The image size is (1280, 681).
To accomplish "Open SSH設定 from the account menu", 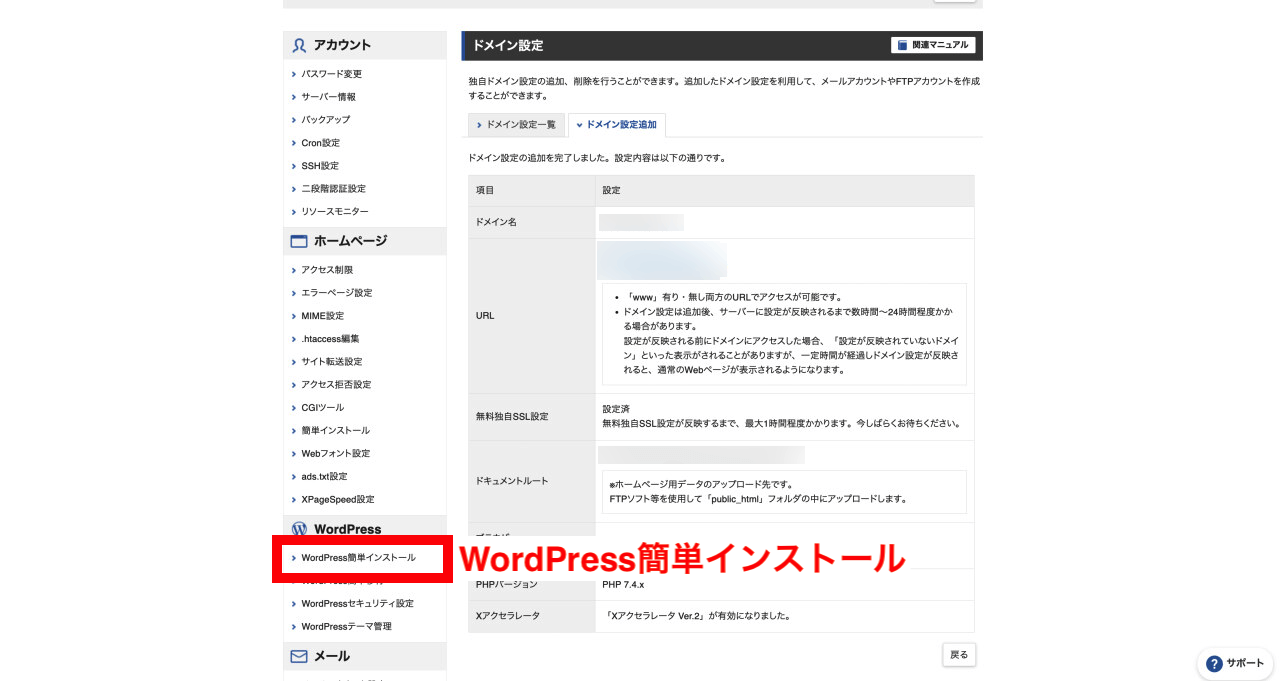I will [x=319, y=165].
